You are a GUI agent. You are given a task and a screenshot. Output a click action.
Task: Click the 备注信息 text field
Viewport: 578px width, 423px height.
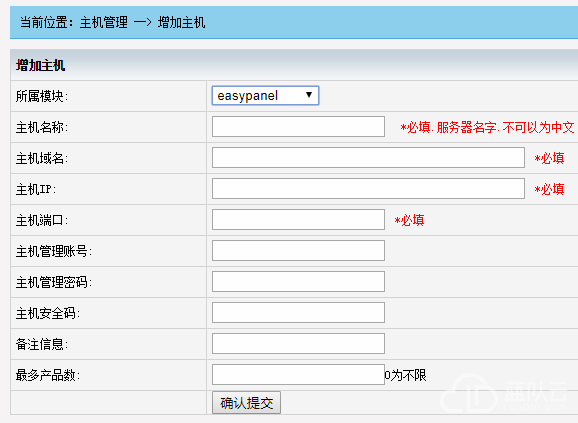coord(298,343)
